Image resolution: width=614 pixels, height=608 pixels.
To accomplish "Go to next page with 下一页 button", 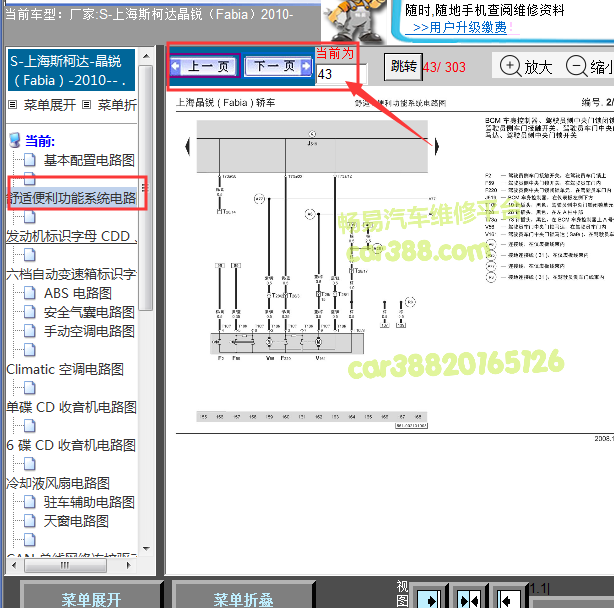I will (278, 66).
